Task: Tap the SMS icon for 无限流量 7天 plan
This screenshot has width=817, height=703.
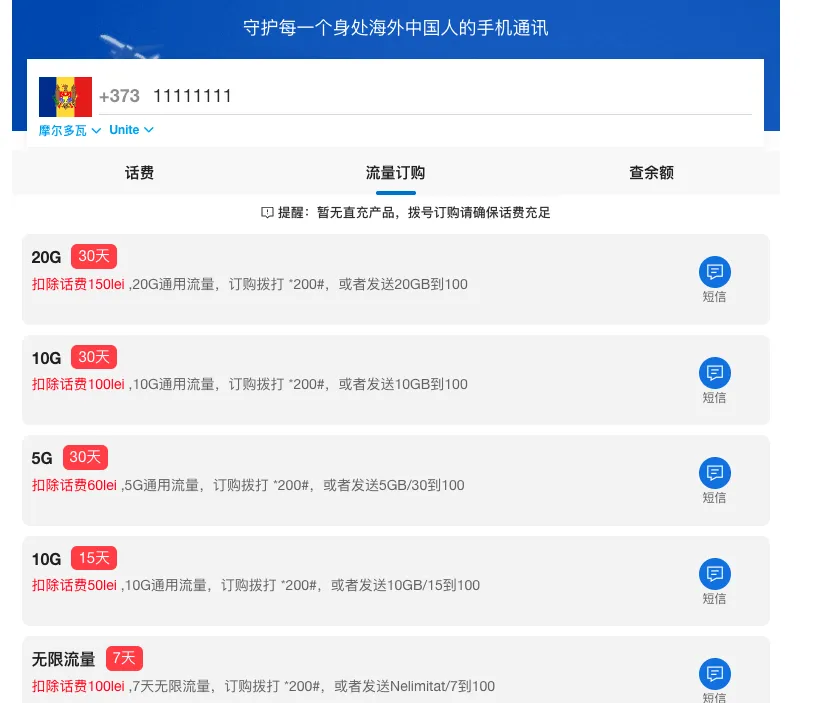Action: click(x=714, y=674)
